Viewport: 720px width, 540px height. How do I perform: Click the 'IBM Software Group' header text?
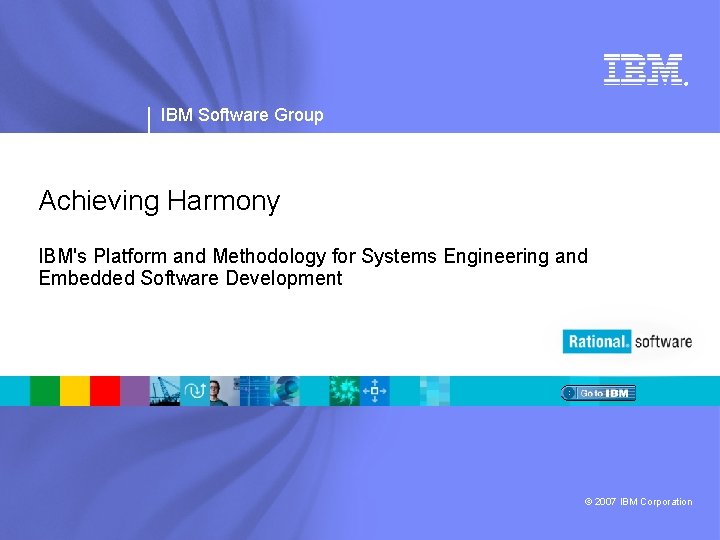(242, 115)
